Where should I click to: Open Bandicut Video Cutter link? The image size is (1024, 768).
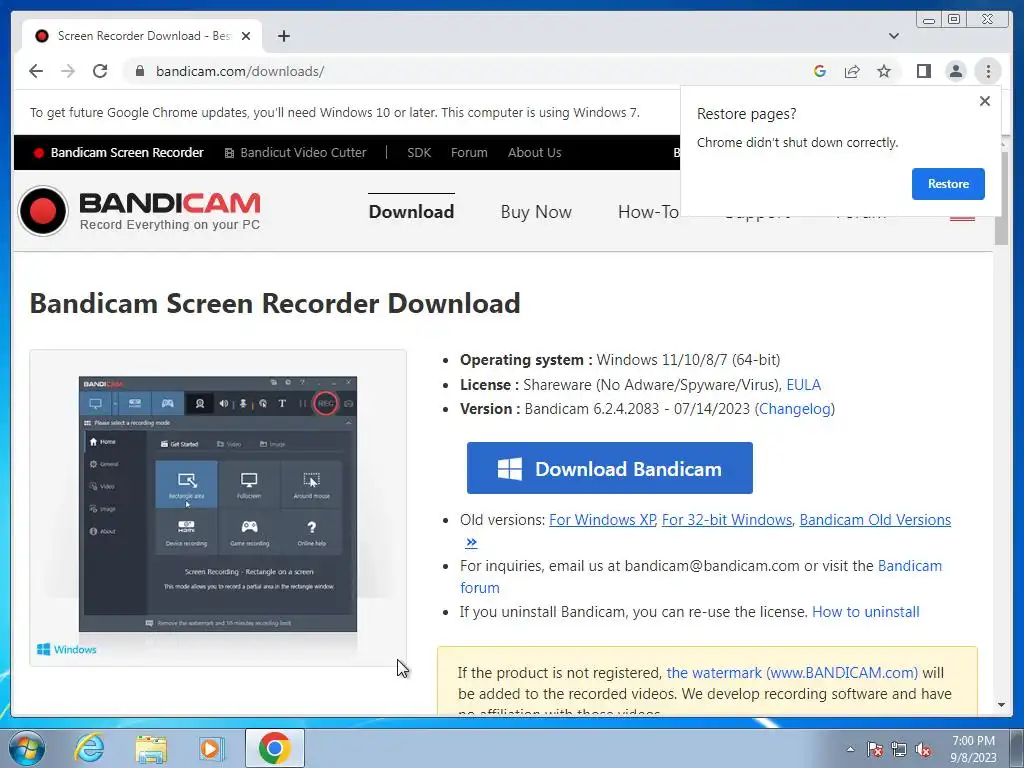coord(295,153)
